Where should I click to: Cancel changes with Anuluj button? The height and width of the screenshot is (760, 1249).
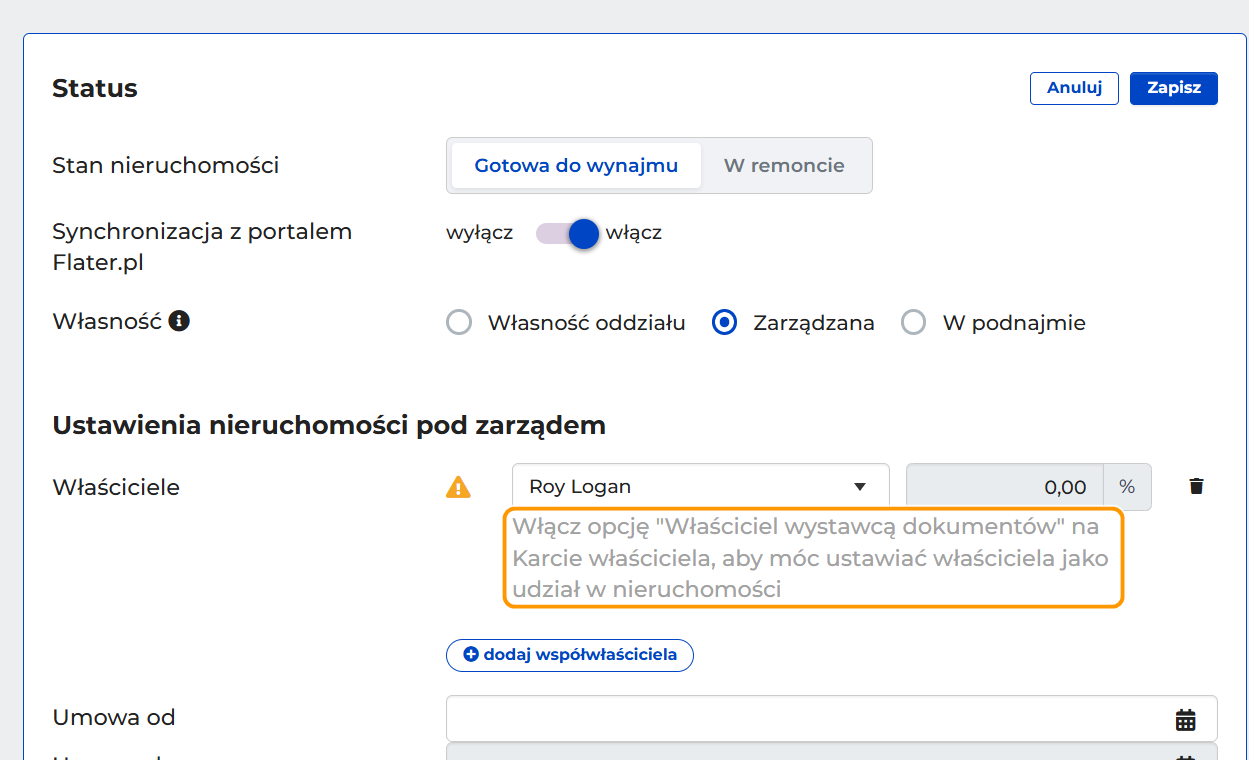coord(1074,88)
